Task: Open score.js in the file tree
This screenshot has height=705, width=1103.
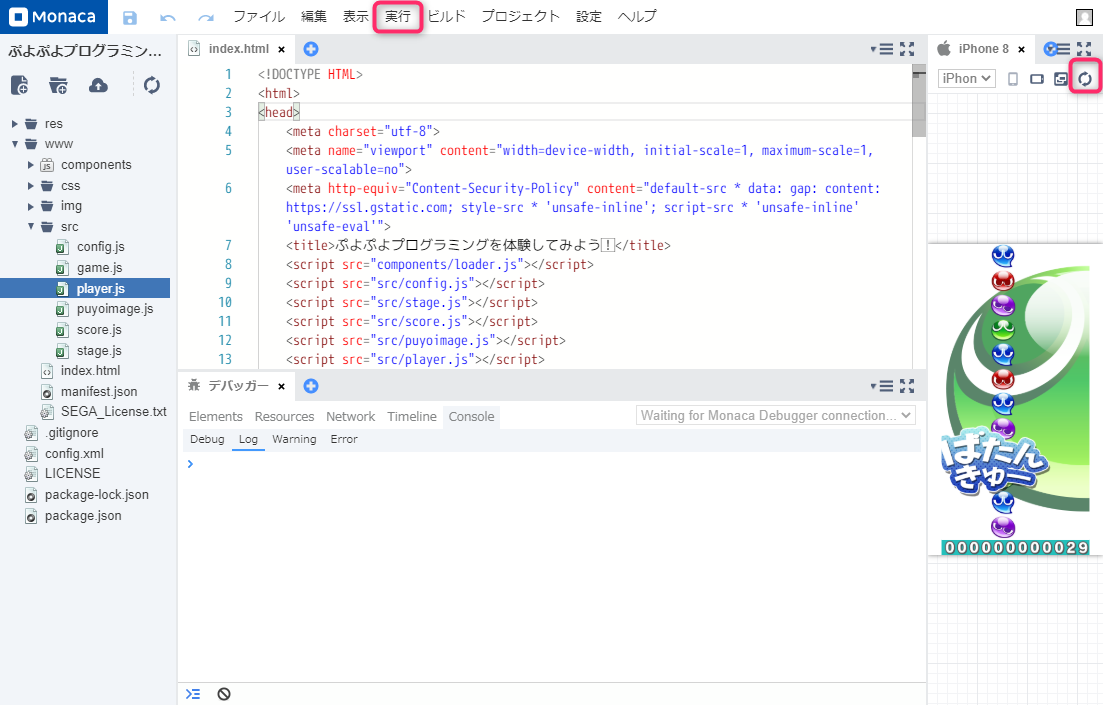Action: 99,330
